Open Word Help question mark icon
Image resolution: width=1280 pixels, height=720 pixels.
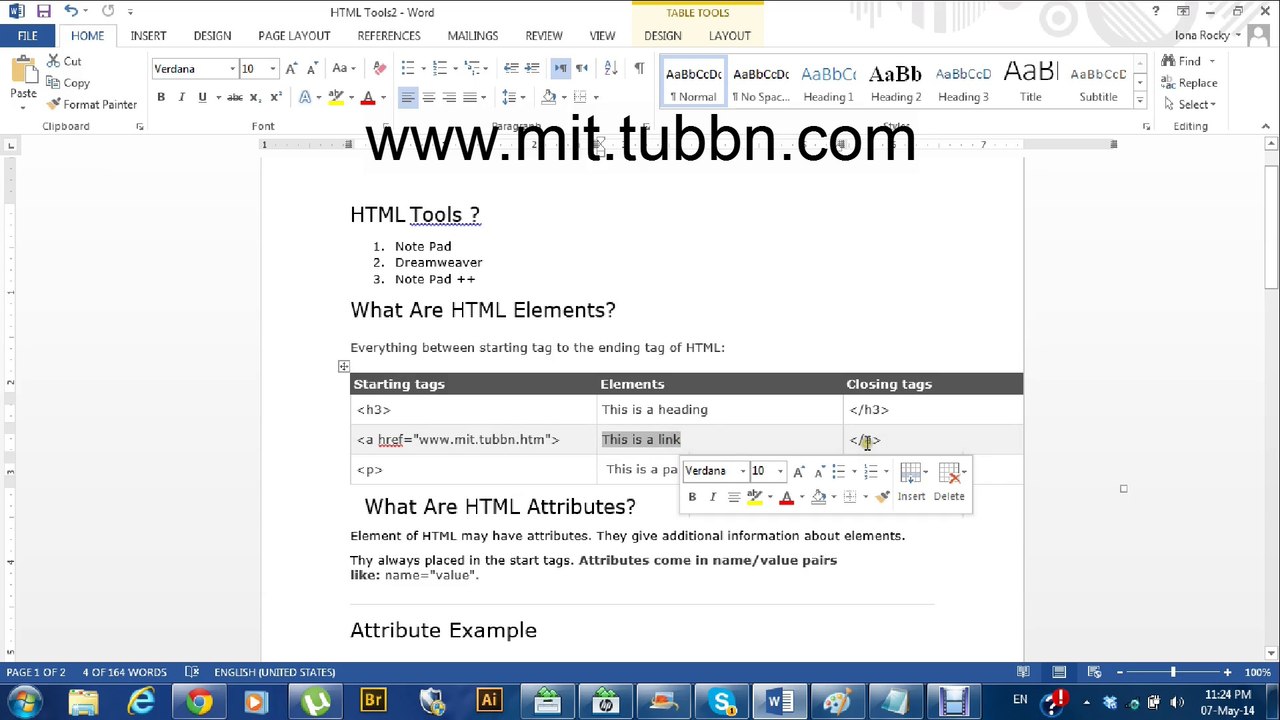1155,12
